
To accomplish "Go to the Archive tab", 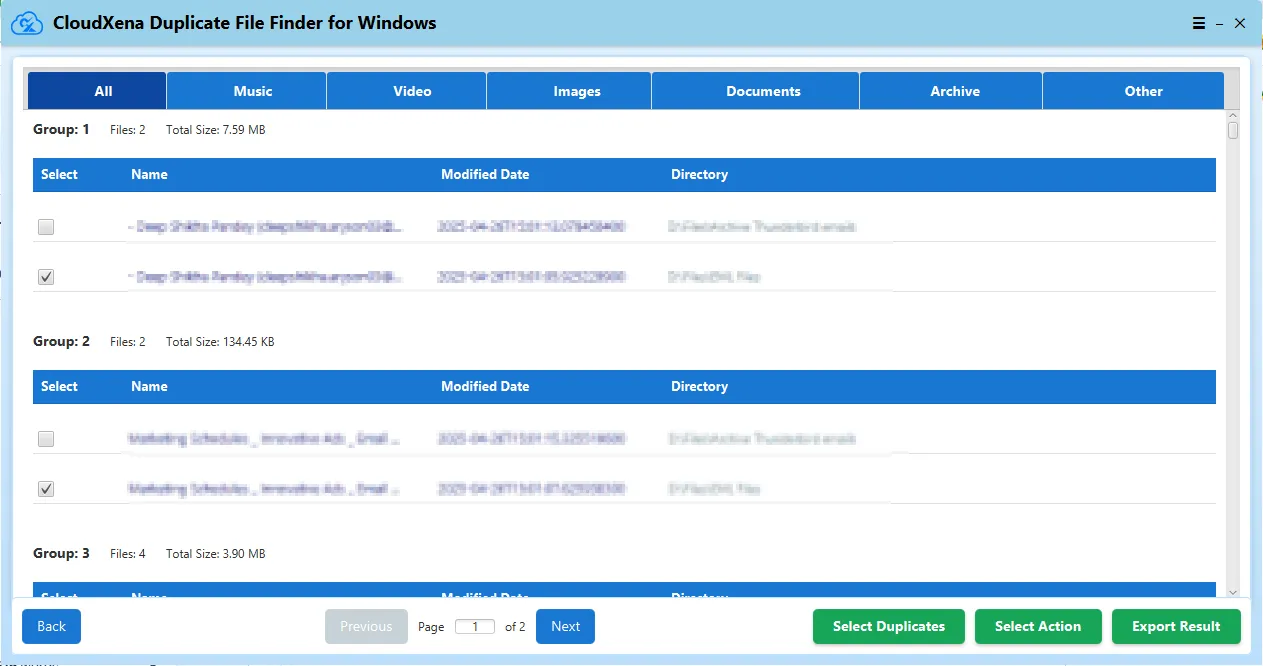I will pyautogui.click(x=955, y=91).
